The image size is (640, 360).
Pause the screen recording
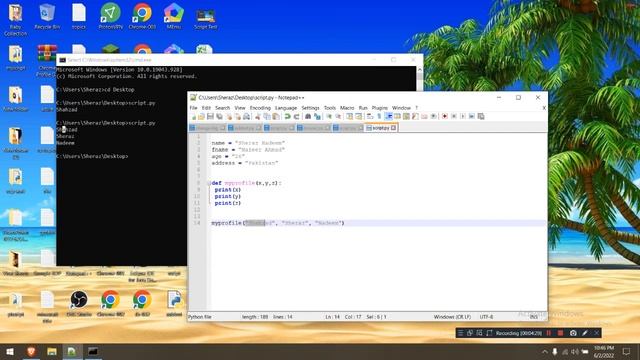pyautogui.click(x=549, y=333)
